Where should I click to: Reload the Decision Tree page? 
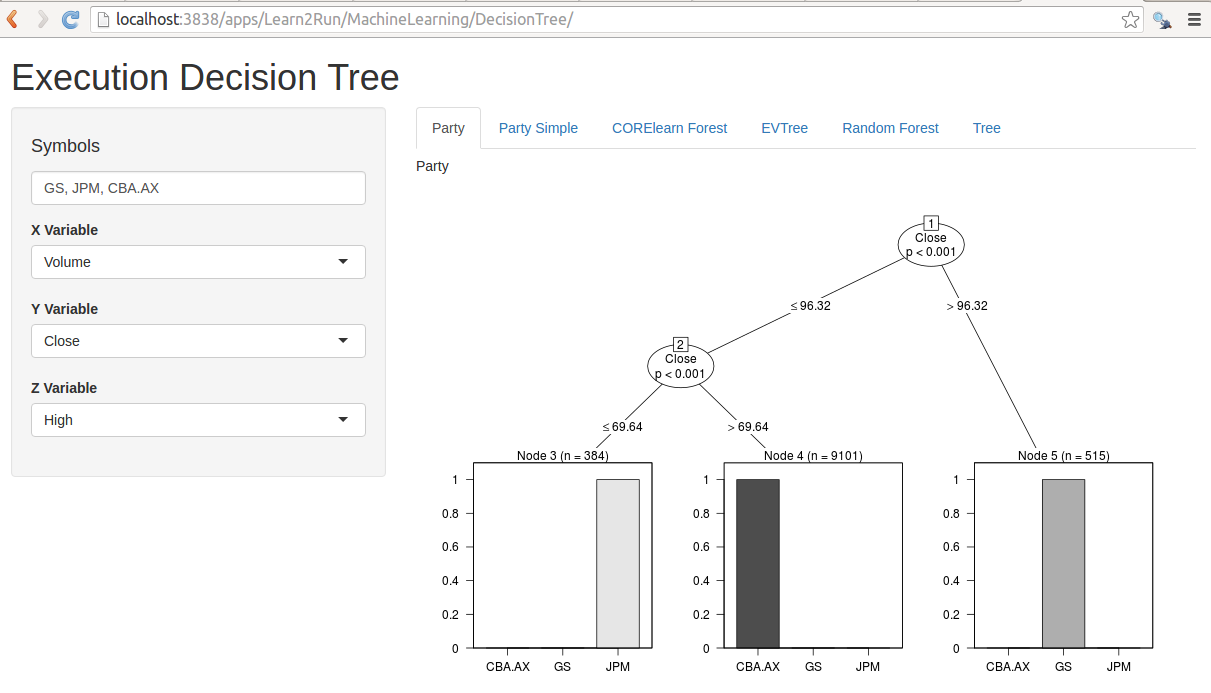69,18
